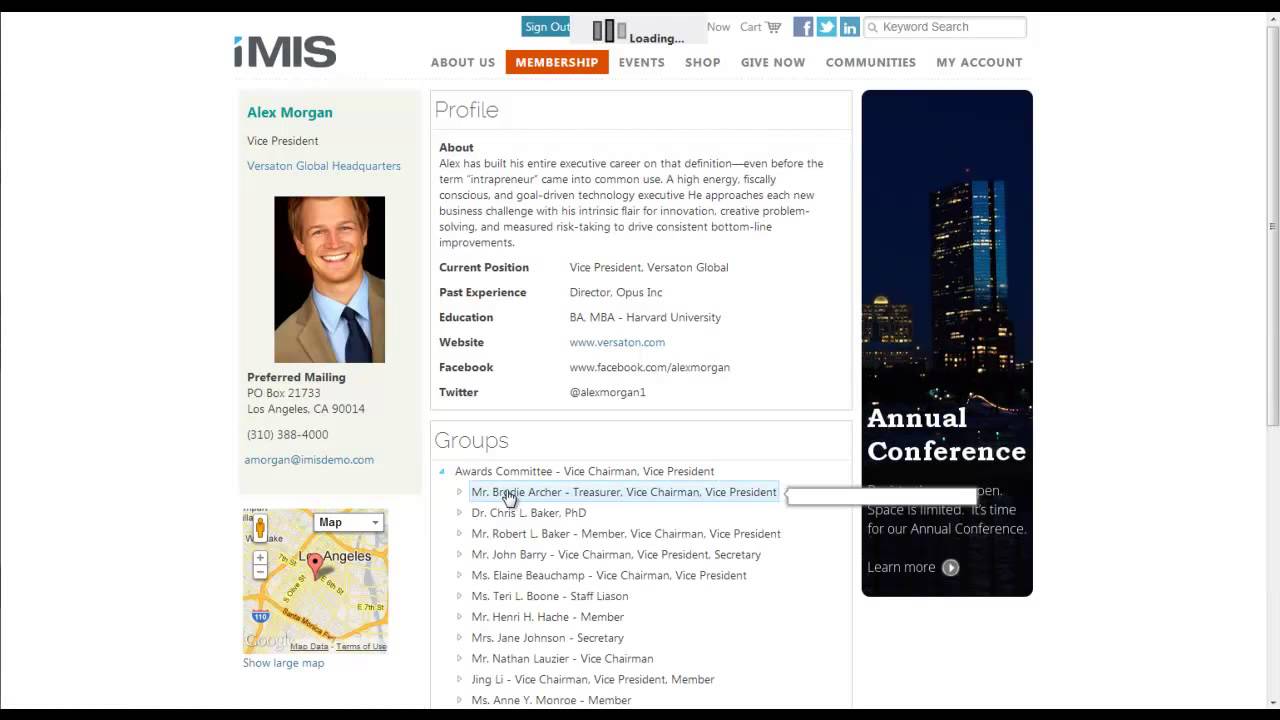Select Dr. Chris L. Baker, PhD row
The height and width of the screenshot is (720, 1280).
point(529,513)
